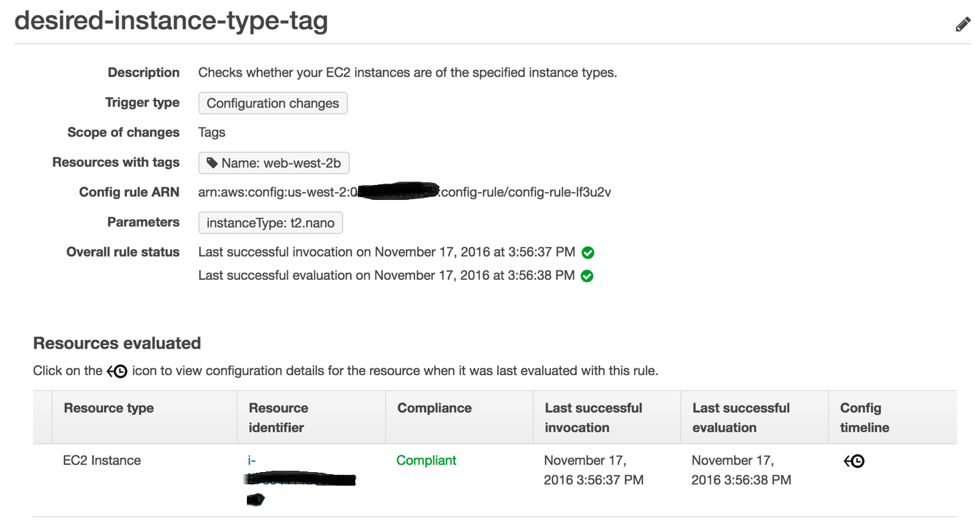Sort by Resource identifier column header
The width and height of the screenshot is (975, 524).
point(278,417)
